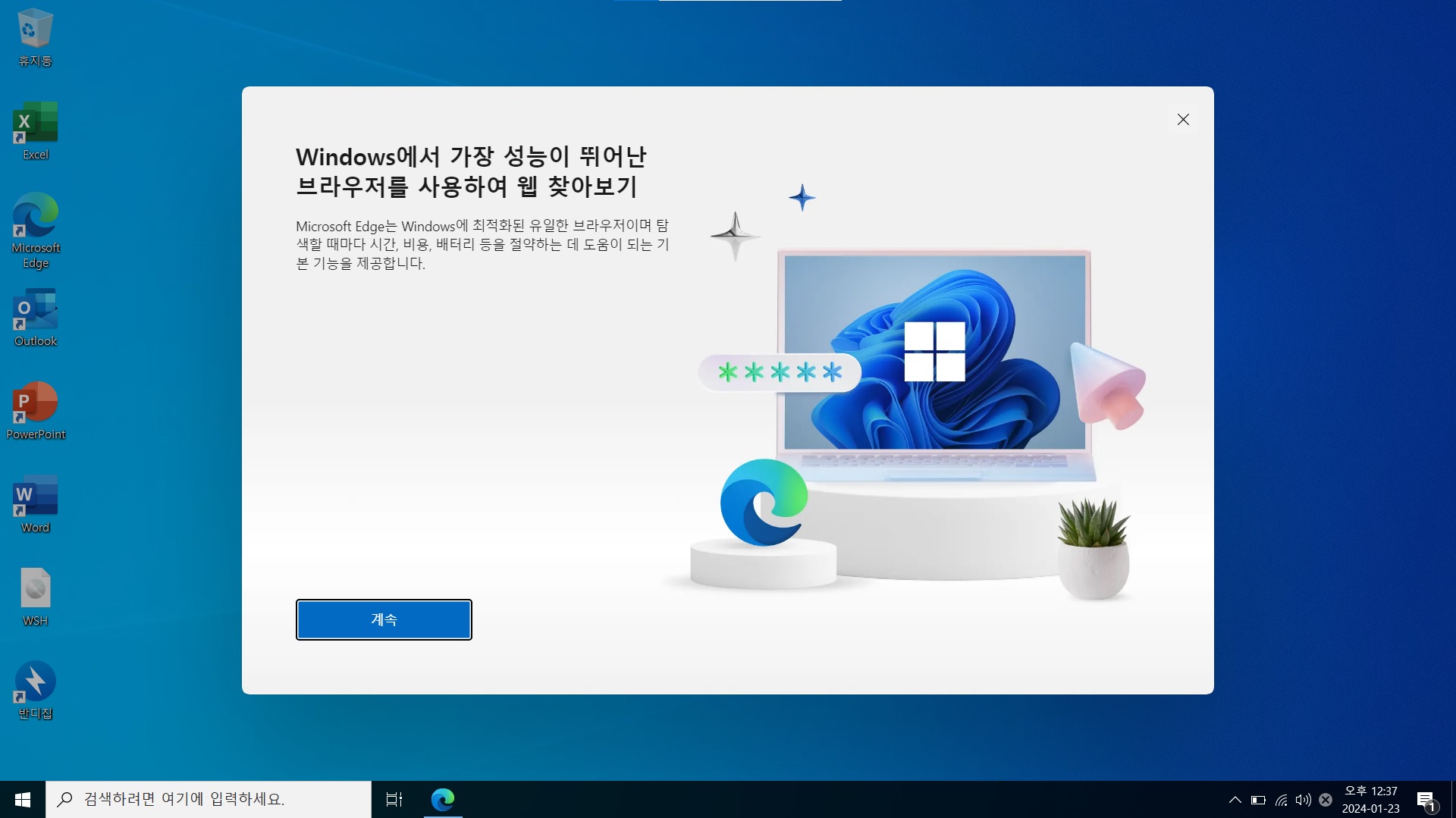
Task: Select the Outlook desktop shortcut
Action: 35,318
